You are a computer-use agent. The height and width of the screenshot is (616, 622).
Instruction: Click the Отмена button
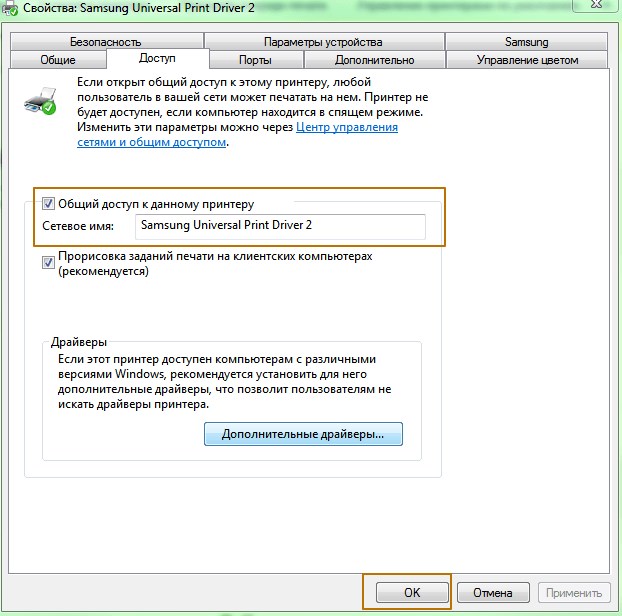tap(493, 593)
